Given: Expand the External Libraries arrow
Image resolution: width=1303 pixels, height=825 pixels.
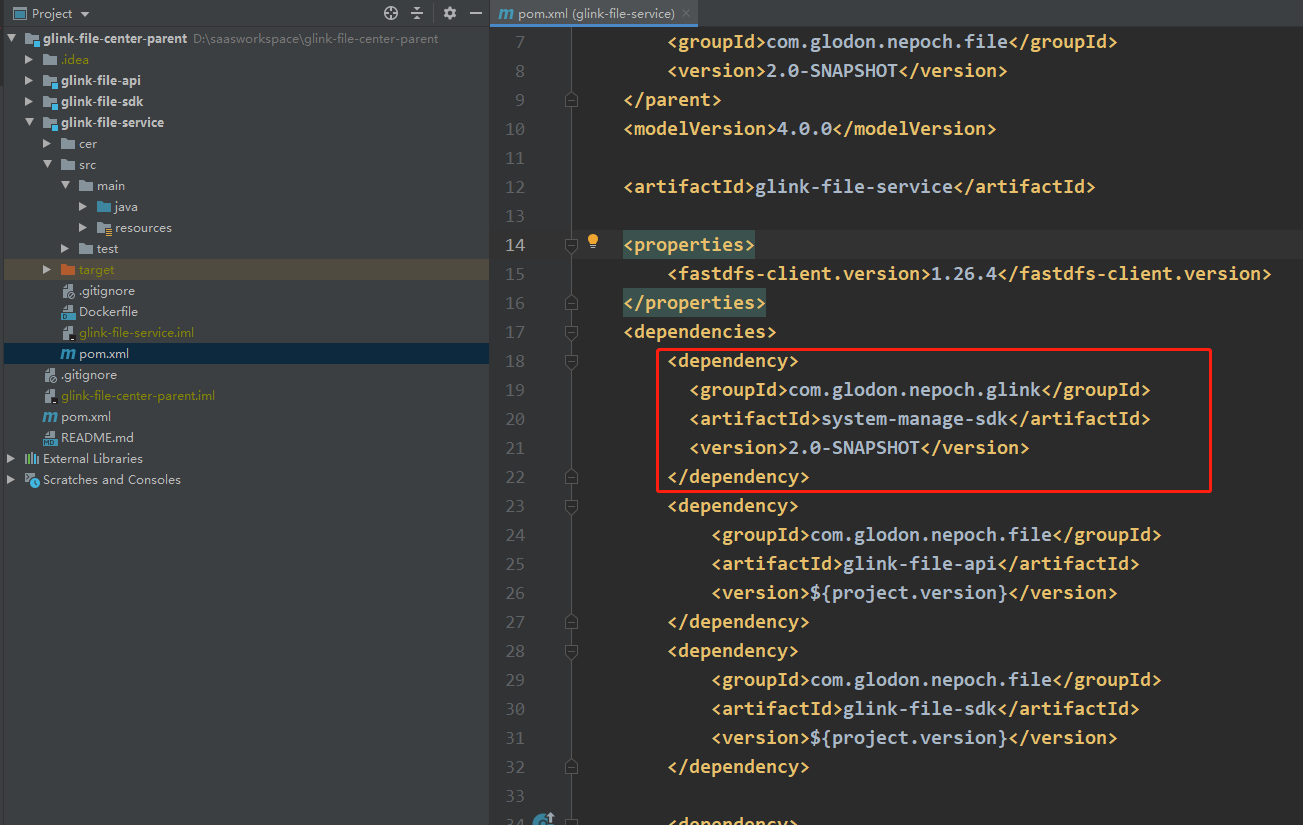Looking at the screenshot, I should [x=12, y=458].
